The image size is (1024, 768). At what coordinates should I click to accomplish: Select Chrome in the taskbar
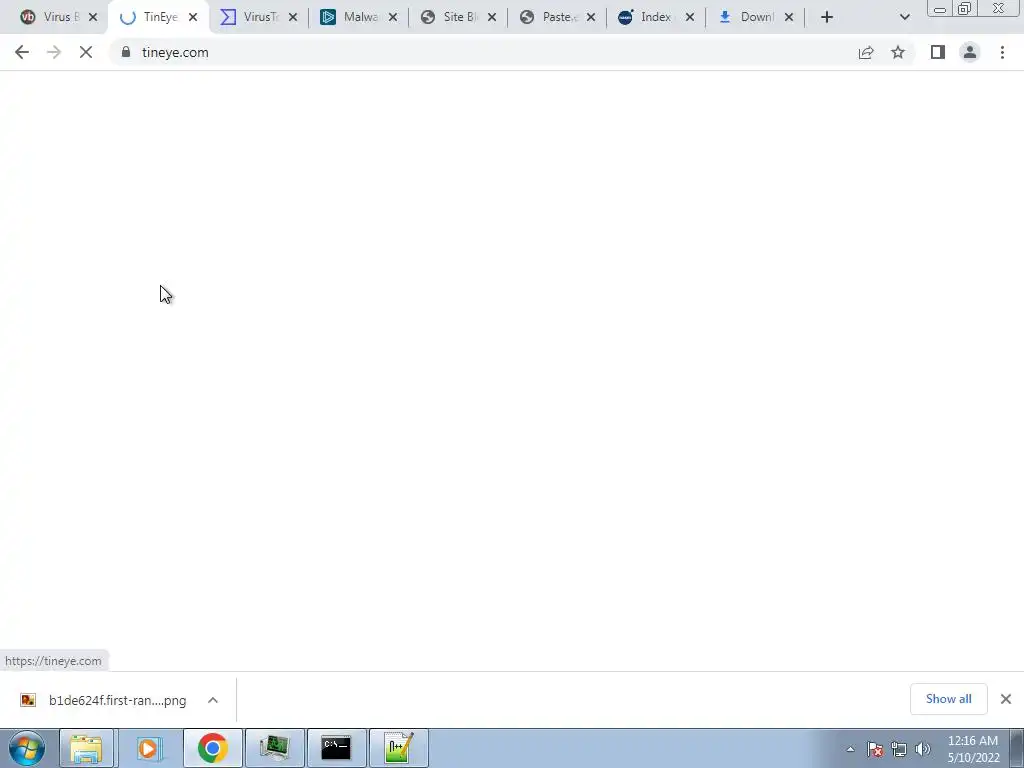[212, 748]
